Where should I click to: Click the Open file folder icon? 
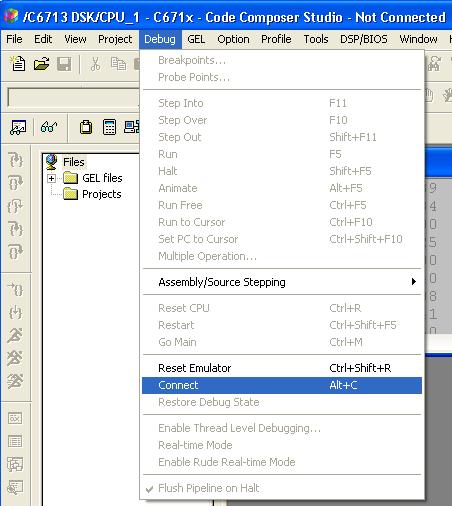pyautogui.click(x=42, y=64)
